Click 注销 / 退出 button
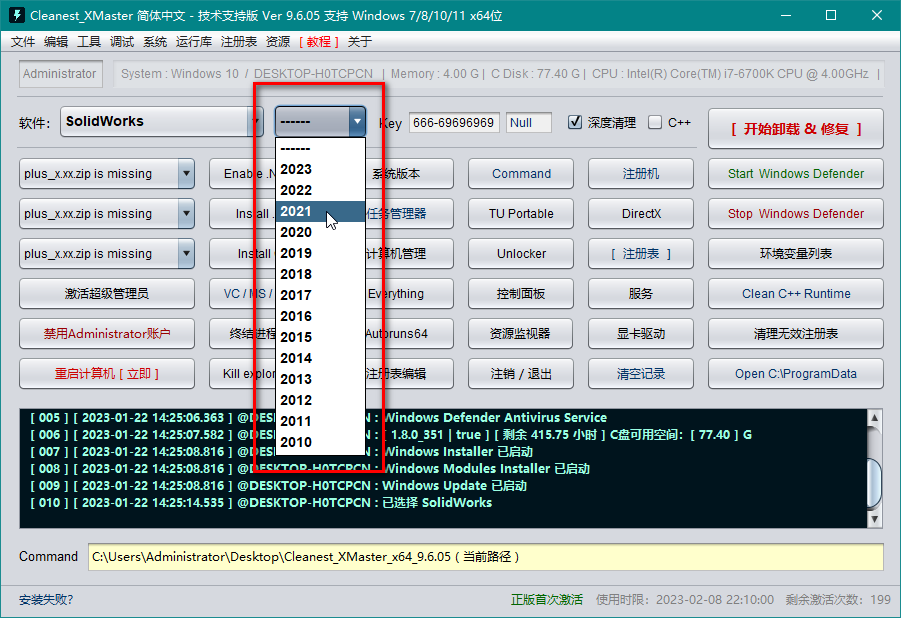 521,373
